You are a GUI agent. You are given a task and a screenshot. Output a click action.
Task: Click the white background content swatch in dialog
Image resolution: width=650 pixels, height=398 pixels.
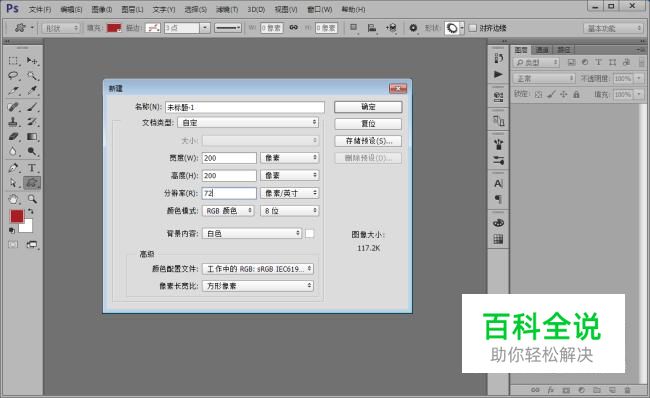[x=309, y=233]
